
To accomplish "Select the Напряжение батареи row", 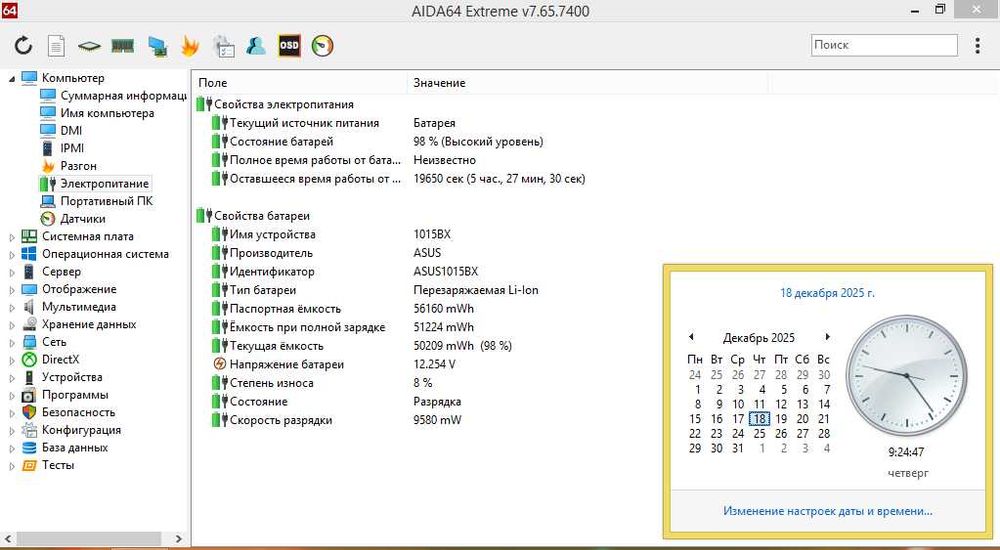I will click(x=286, y=364).
